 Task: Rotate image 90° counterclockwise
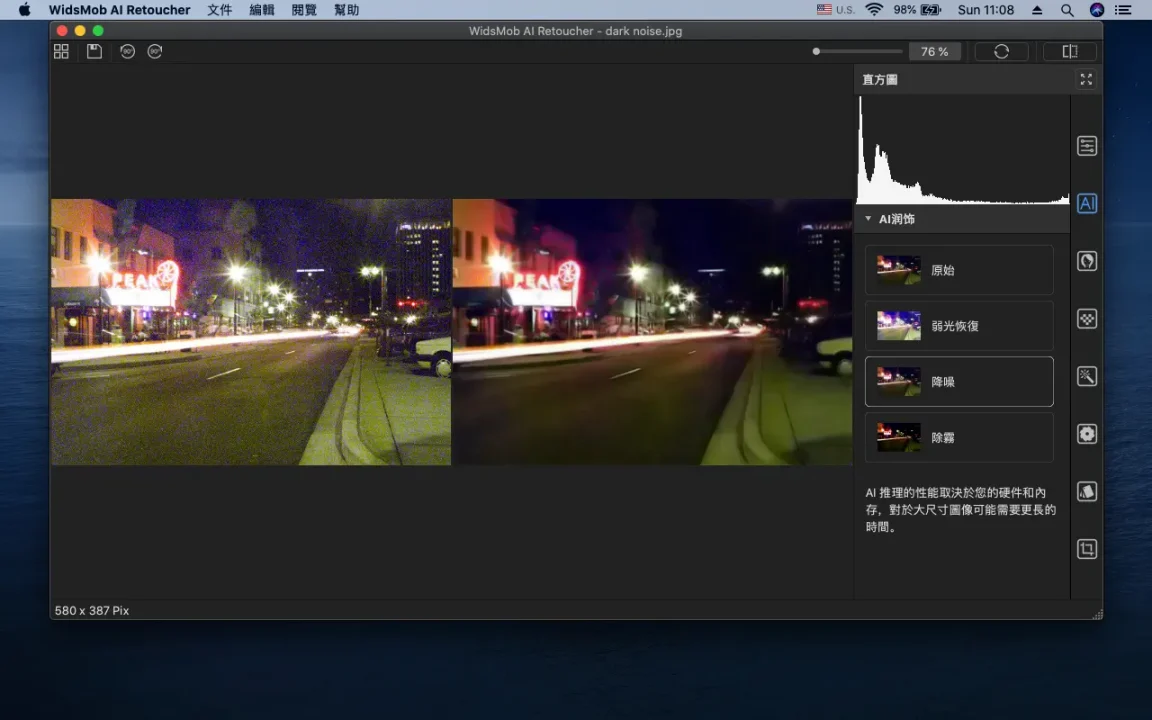pos(127,51)
